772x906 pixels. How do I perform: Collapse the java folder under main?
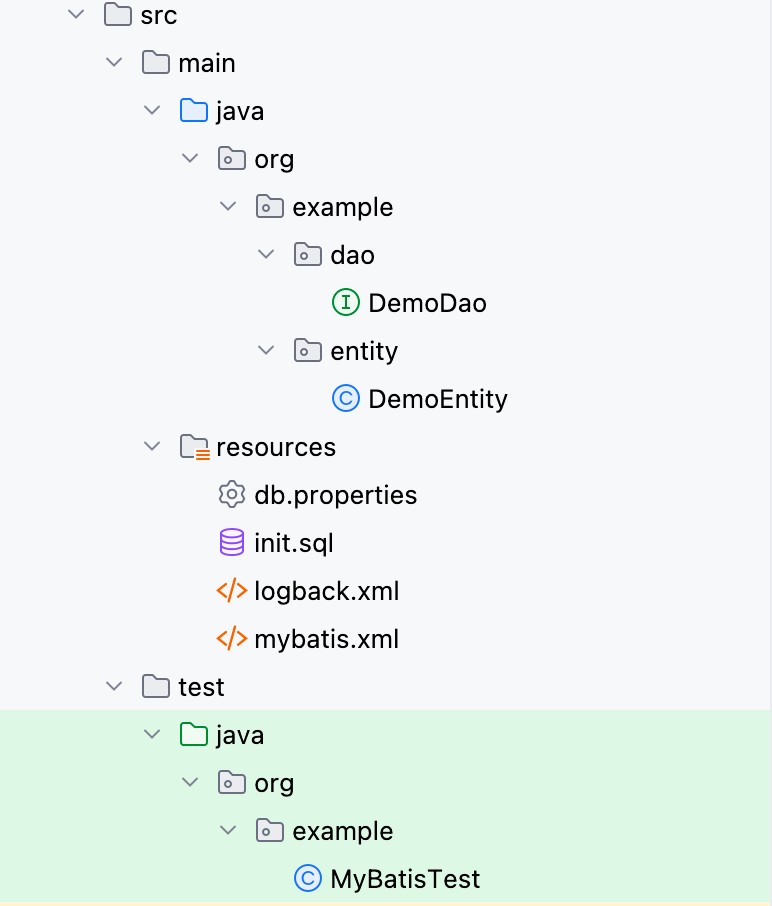pos(152,110)
